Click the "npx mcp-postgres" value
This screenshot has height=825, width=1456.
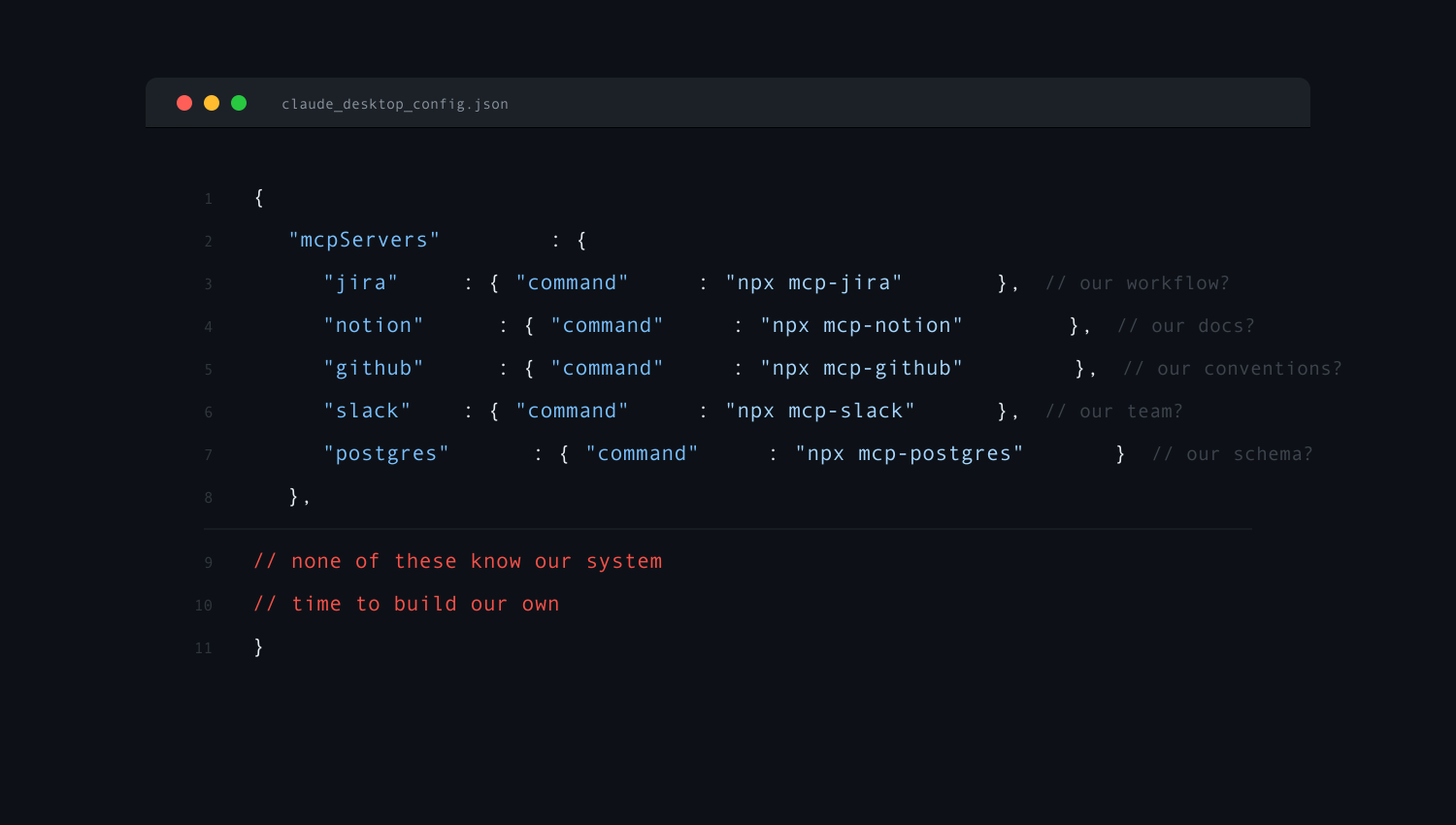tap(910, 454)
